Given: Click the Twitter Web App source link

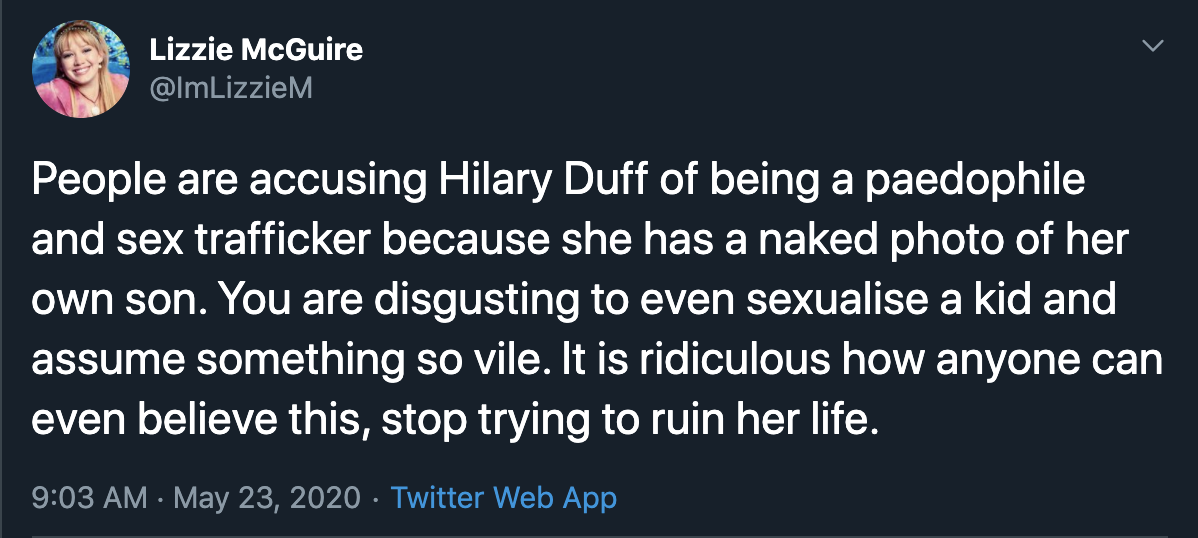Looking at the screenshot, I should pyautogui.click(x=503, y=497).
